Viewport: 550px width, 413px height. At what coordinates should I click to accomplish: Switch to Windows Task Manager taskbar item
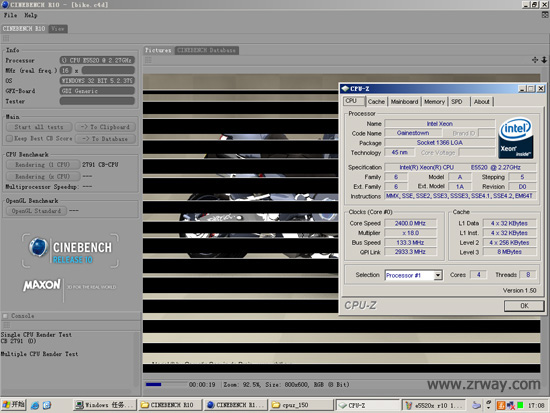pos(105,405)
